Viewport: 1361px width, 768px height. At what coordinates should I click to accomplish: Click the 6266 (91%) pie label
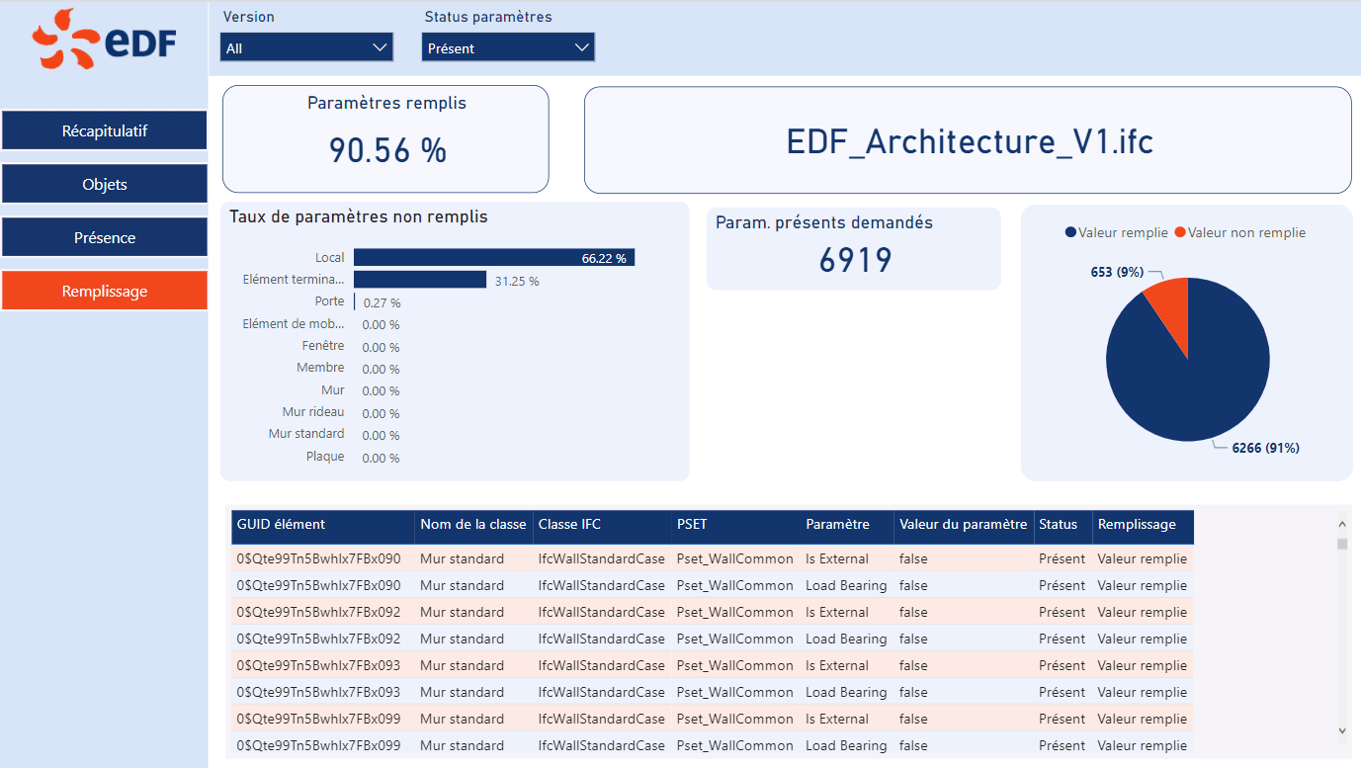point(1265,448)
